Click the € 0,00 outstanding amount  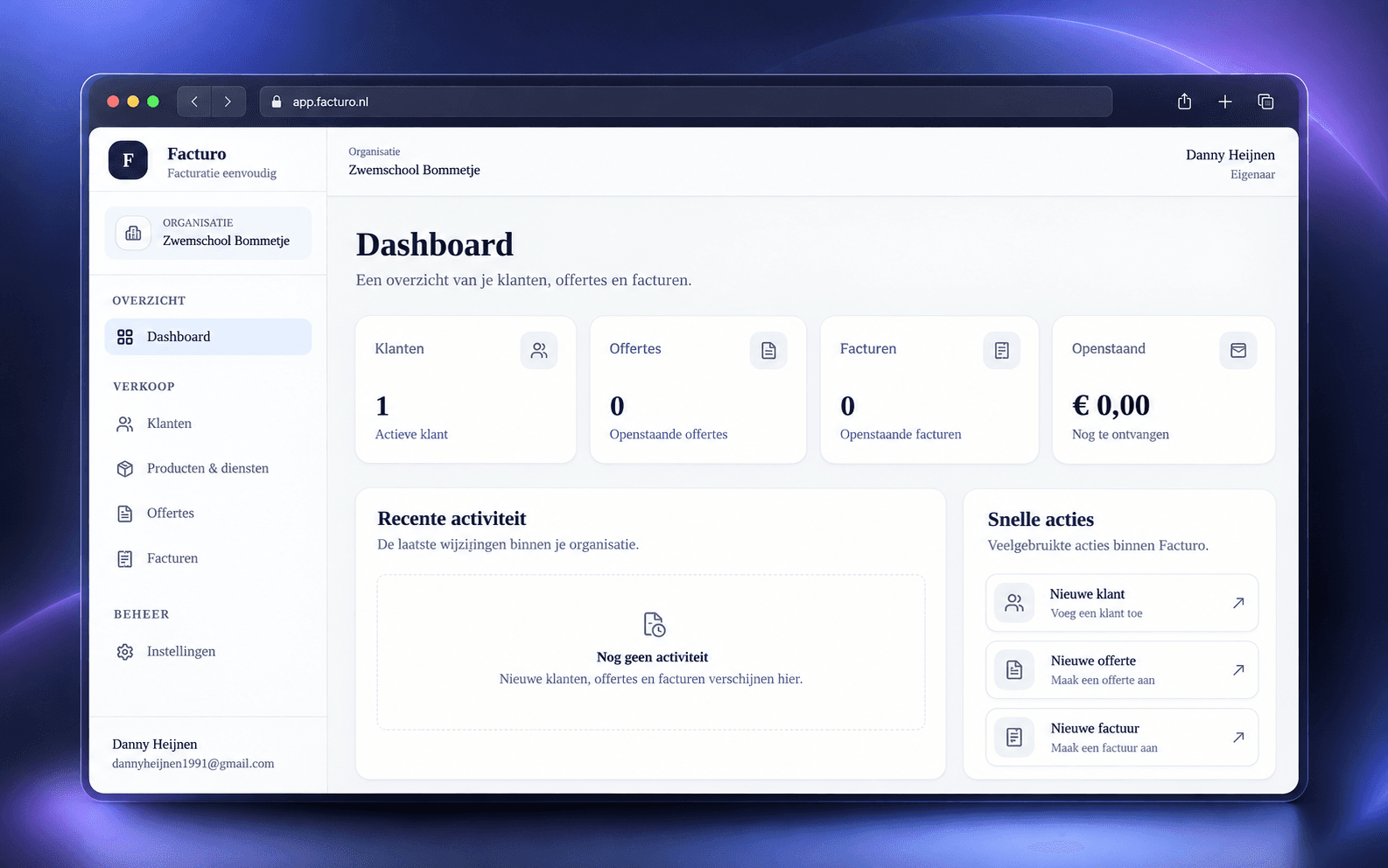click(1111, 405)
